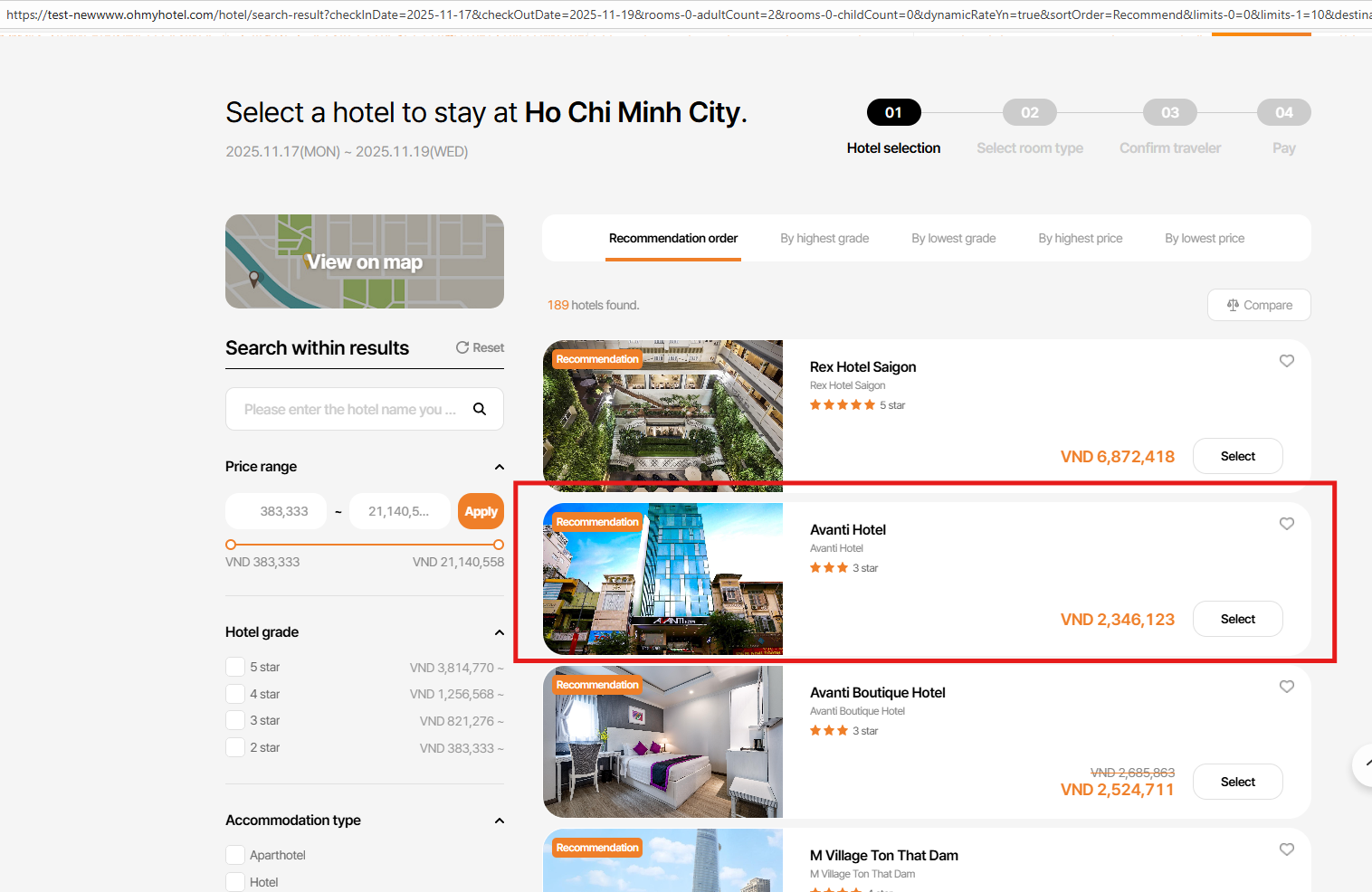Reset the search within results filters
Screen dimensions: 1372x892
pyautogui.click(x=480, y=347)
